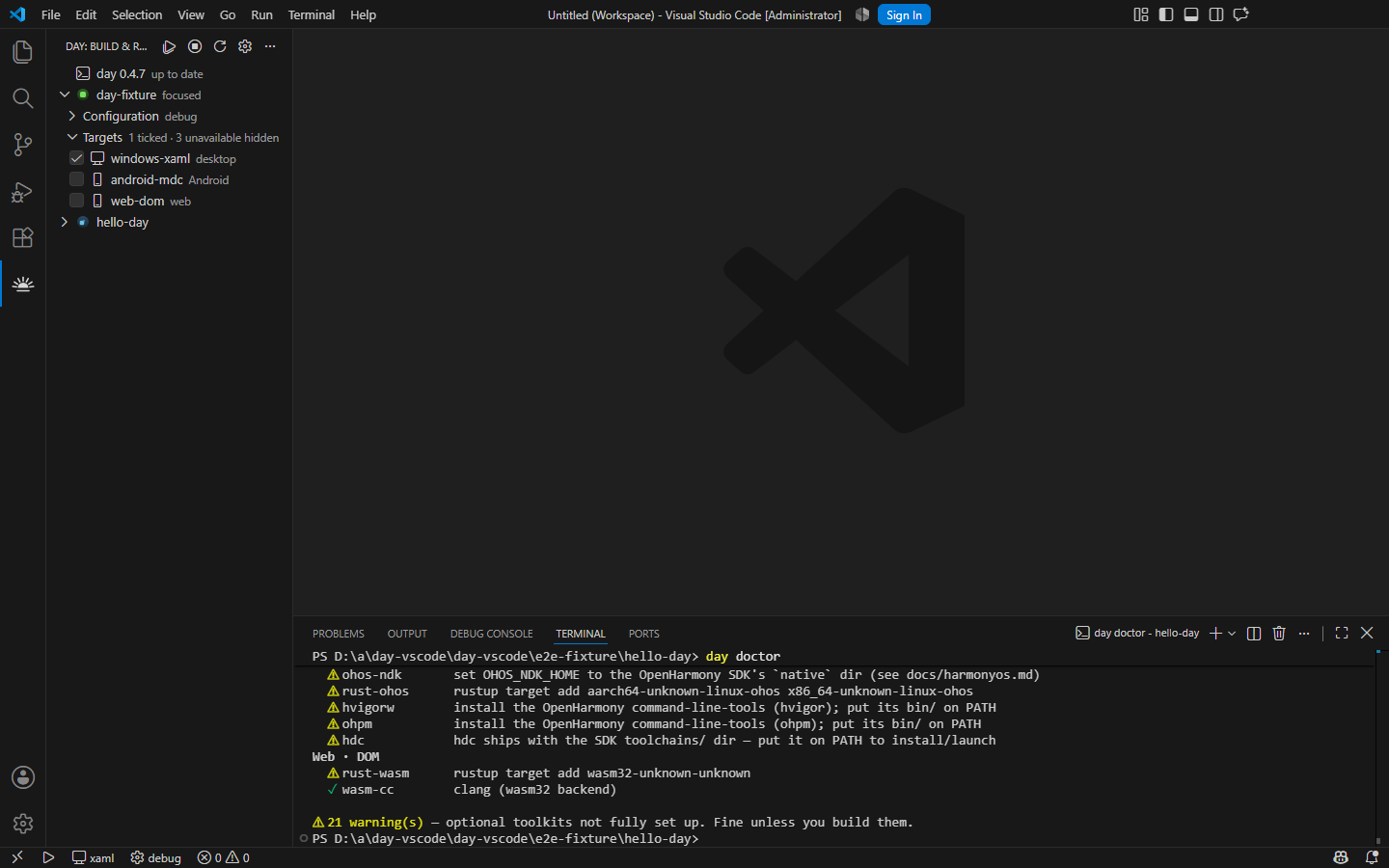Open the View menu
The width and height of the screenshot is (1389, 868).
tap(191, 14)
